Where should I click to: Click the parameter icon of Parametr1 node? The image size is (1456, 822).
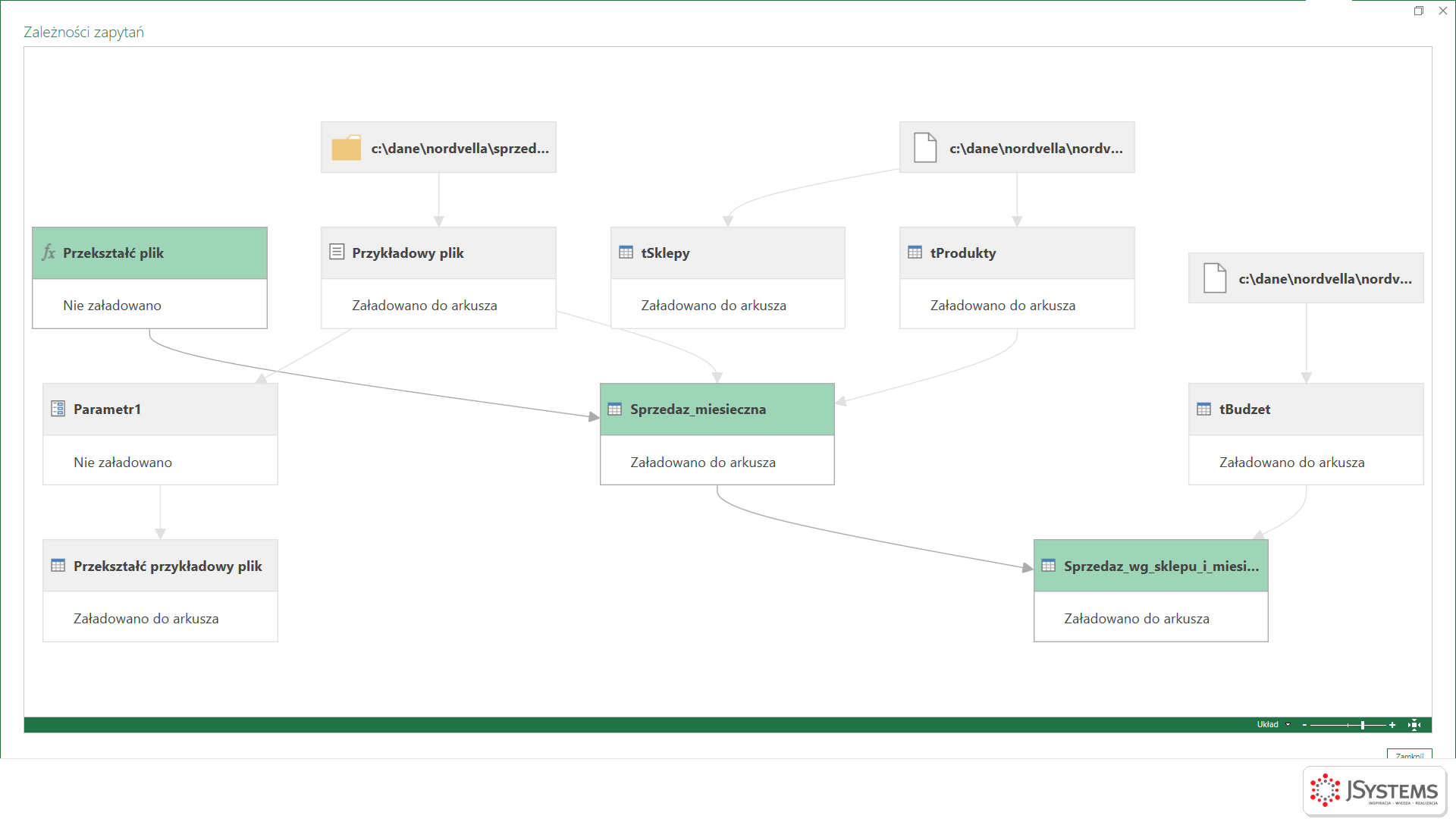pos(58,409)
